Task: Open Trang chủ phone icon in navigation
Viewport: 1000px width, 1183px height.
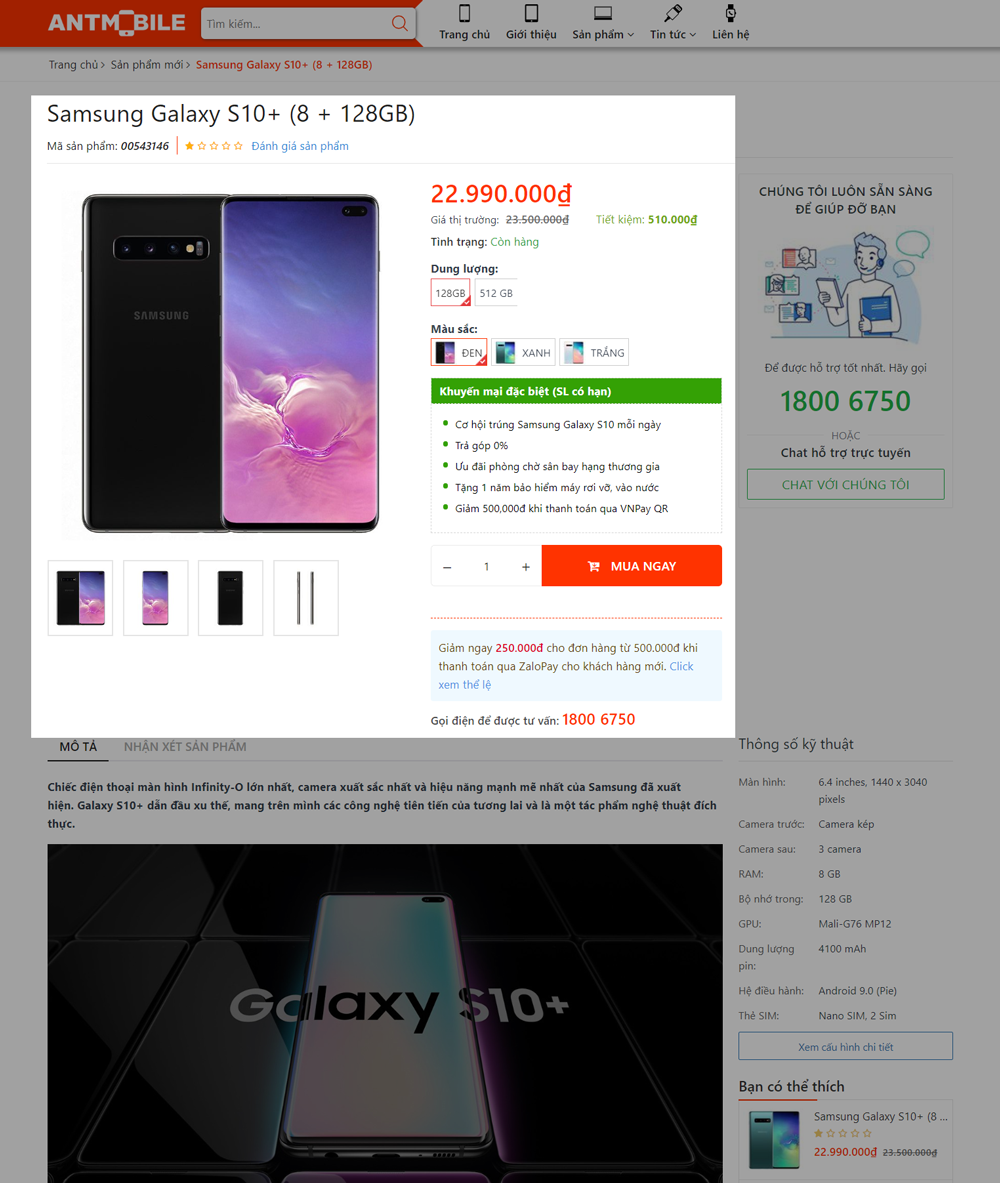Action: click(x=465, y=13)
